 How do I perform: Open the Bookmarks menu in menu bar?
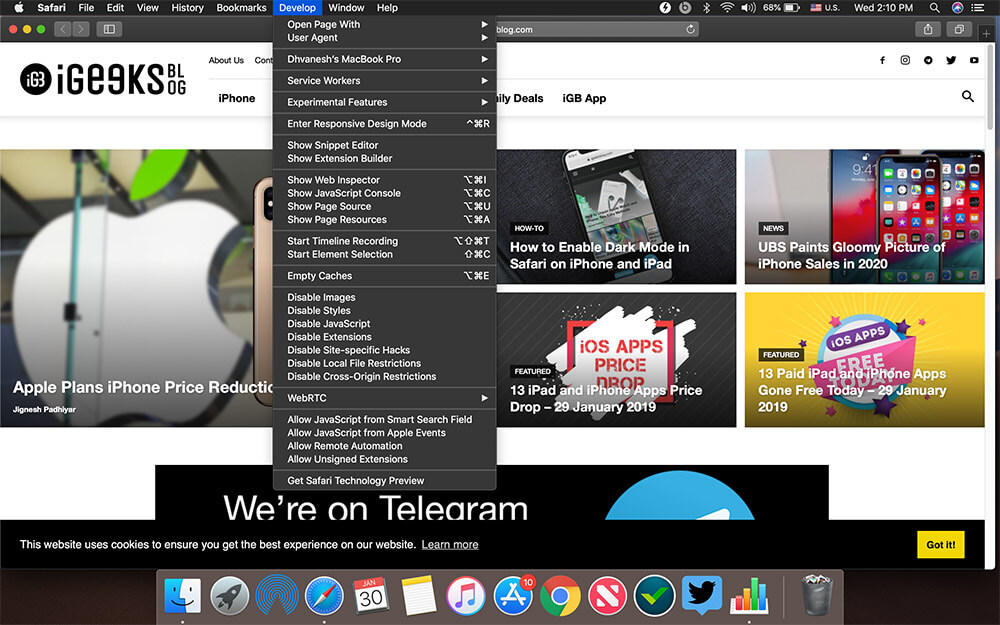click(x=241, y=8)
